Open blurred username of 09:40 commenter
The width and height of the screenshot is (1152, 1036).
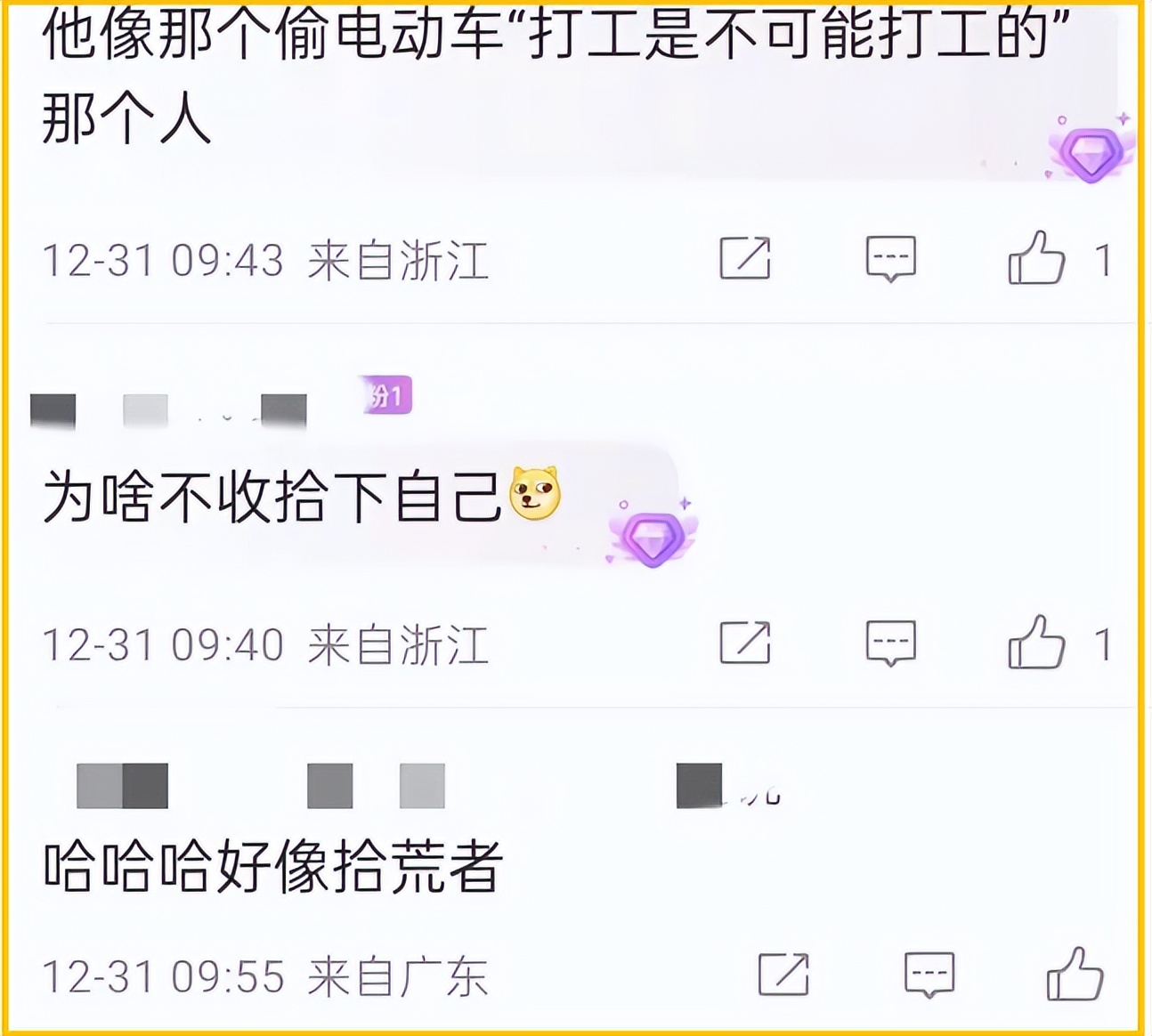(169, 410)
